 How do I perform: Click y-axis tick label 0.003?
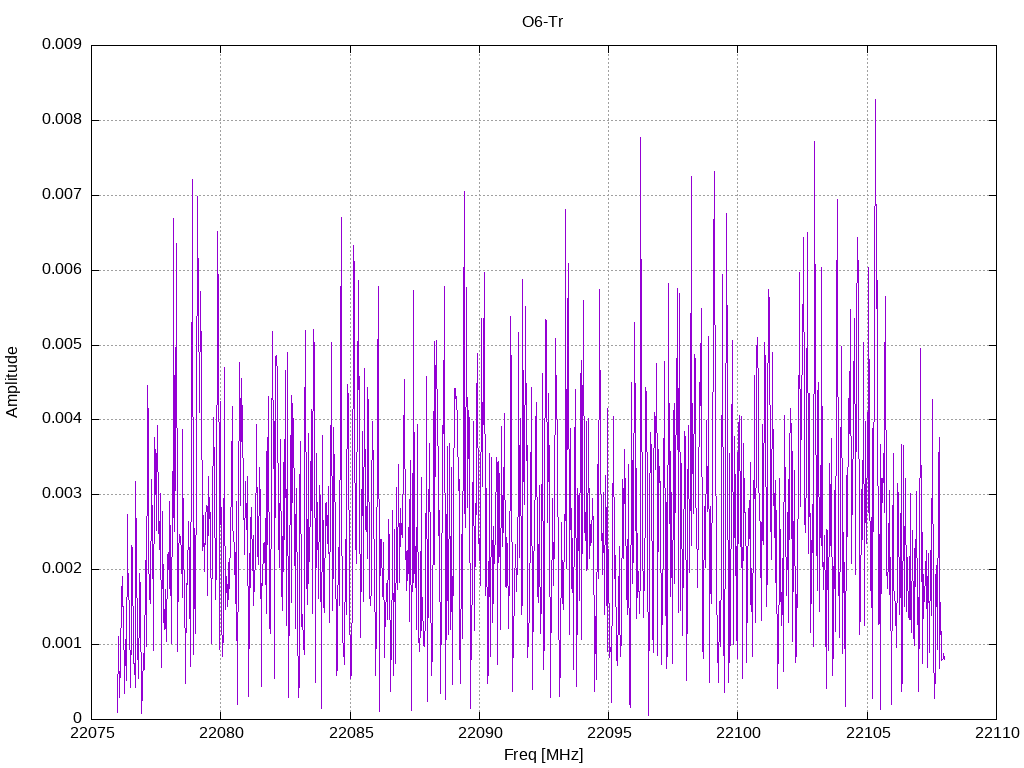tap(61, 494)
